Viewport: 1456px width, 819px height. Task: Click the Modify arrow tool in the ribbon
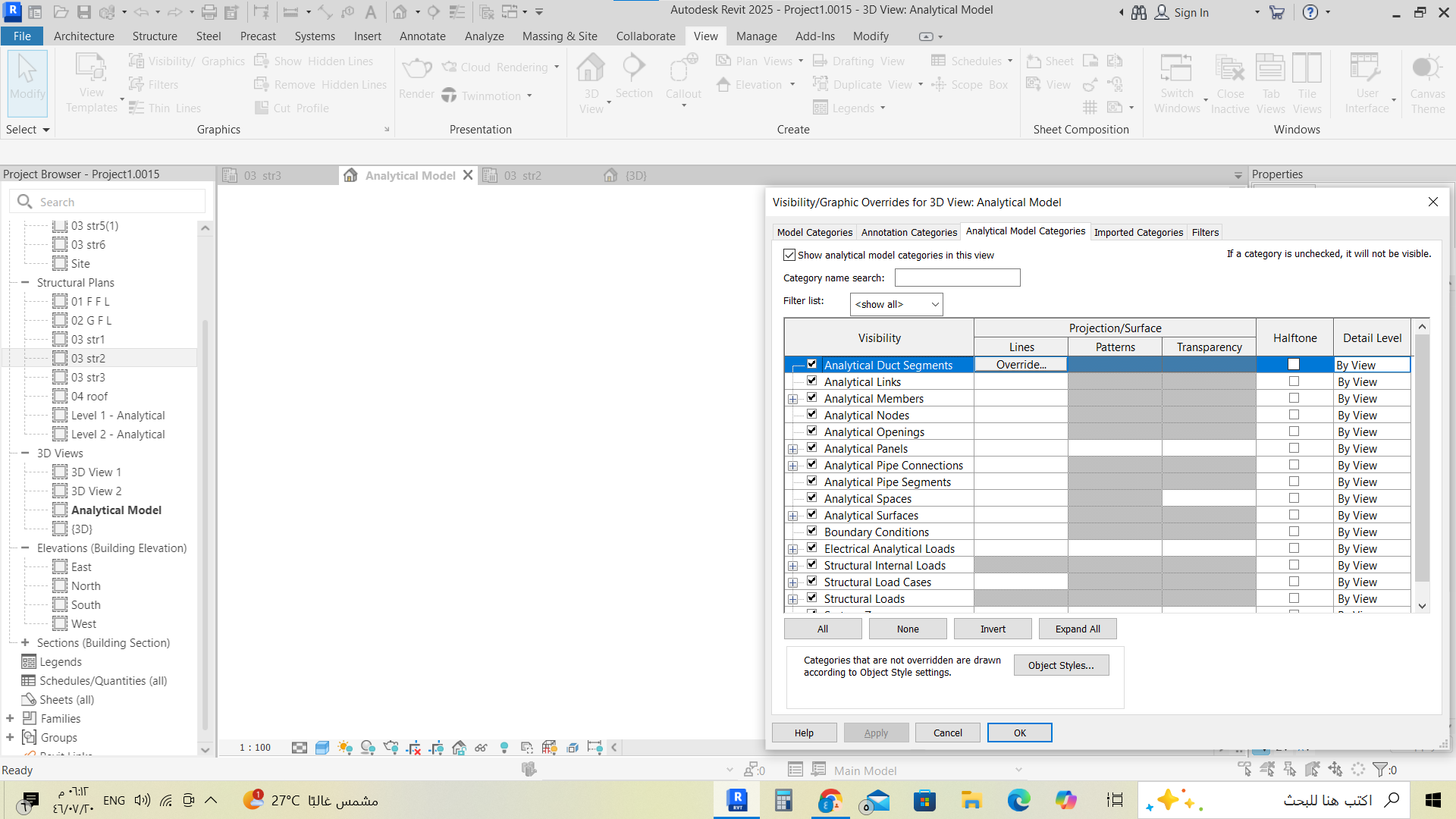pyautogui.click(x=28, y=82)
